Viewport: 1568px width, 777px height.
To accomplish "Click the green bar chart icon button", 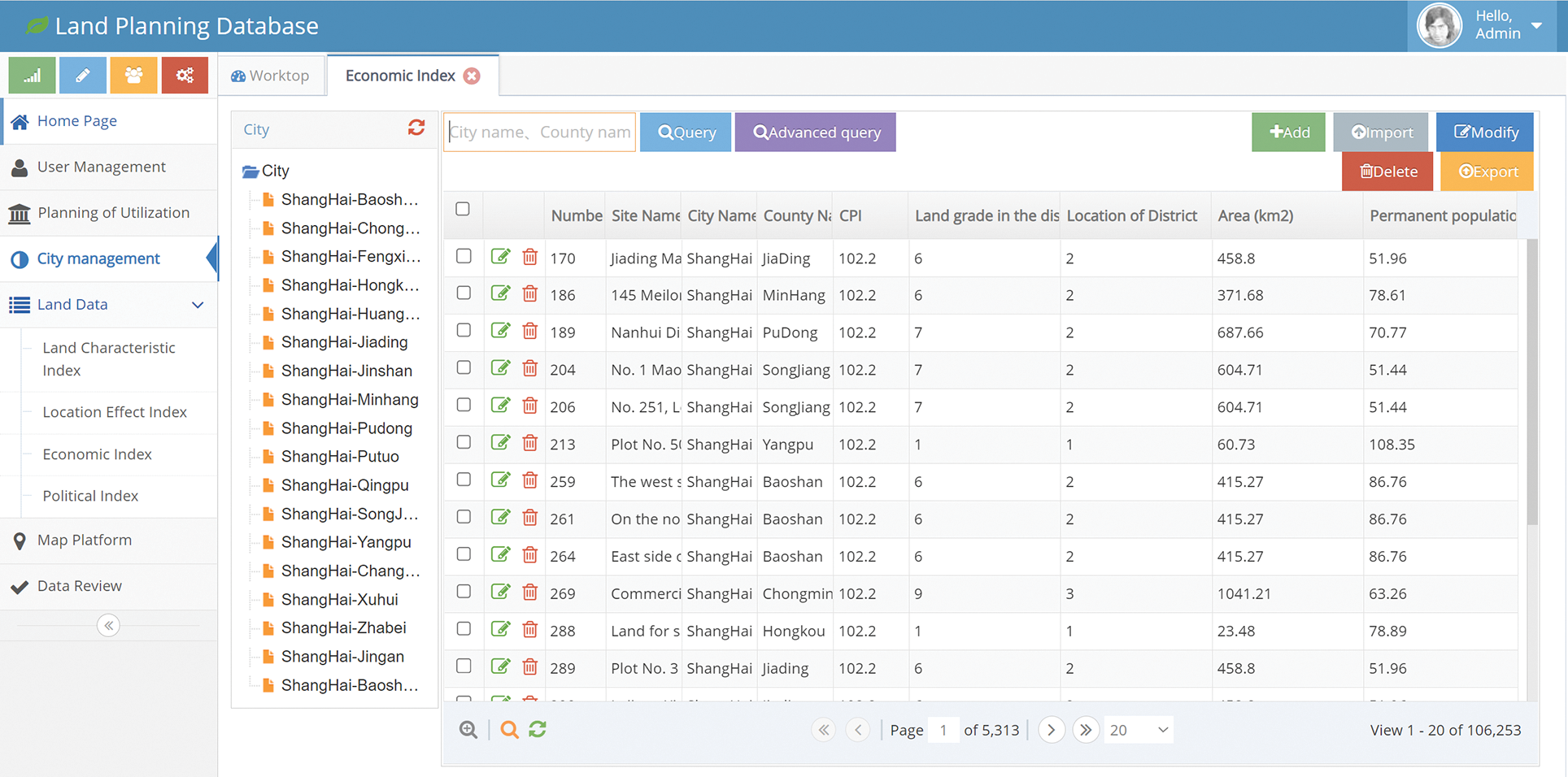I will click(x=32, y=76).
